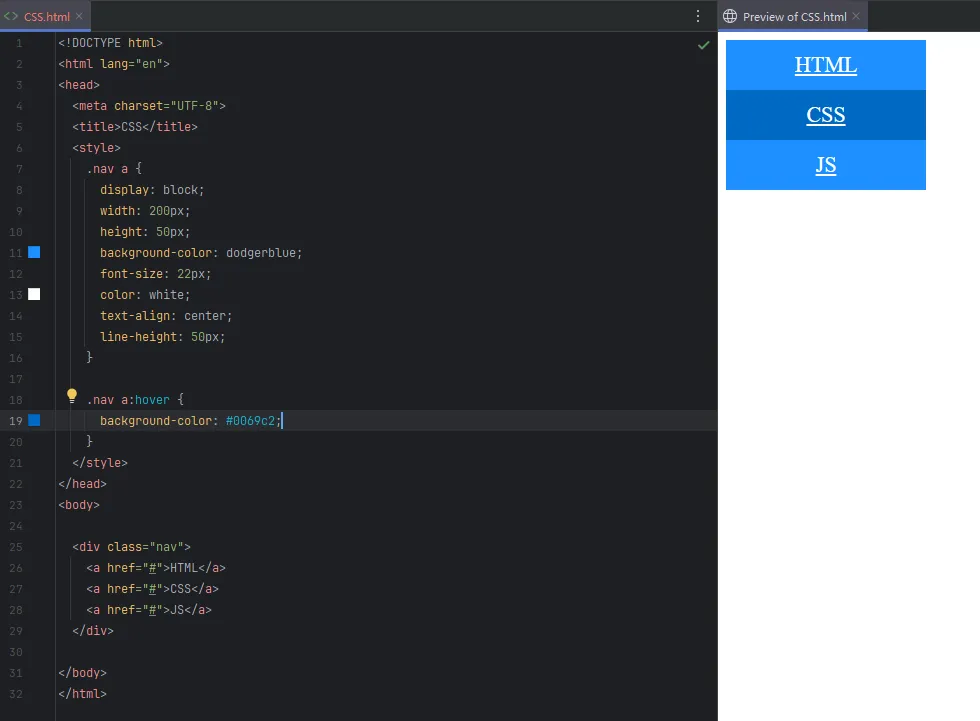Image resolution: width=980 pixels, height=721 pixels.
Task: Click the 'text-align: center;' declaration
Action: click(166, 316)
